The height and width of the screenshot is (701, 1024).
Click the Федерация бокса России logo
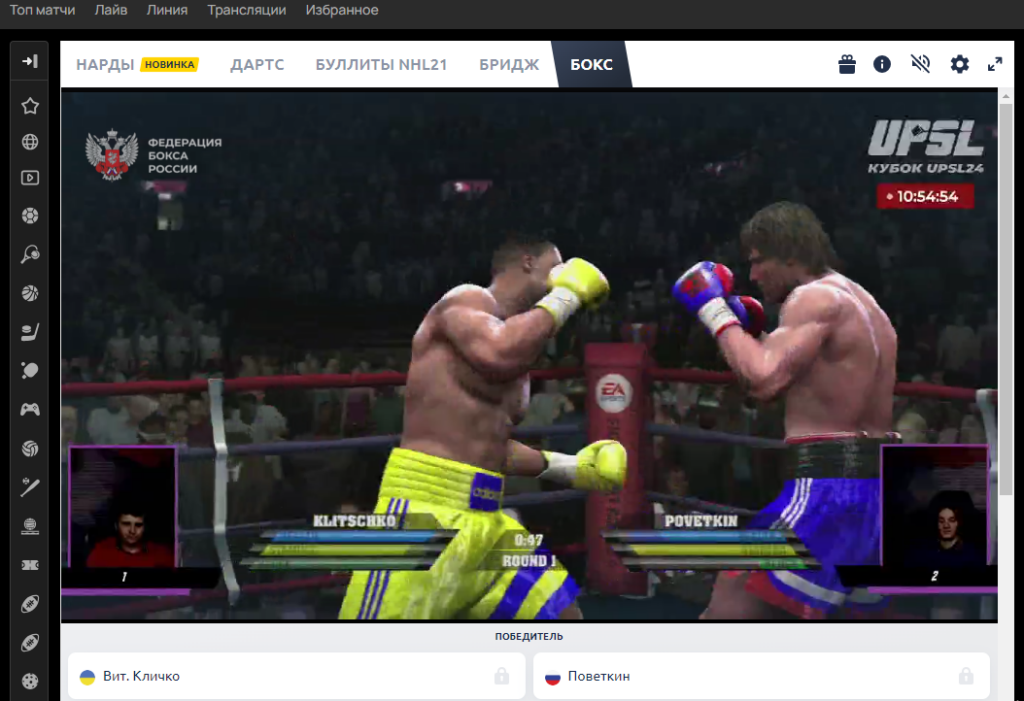pyautogui.click(x=154, y=155)
